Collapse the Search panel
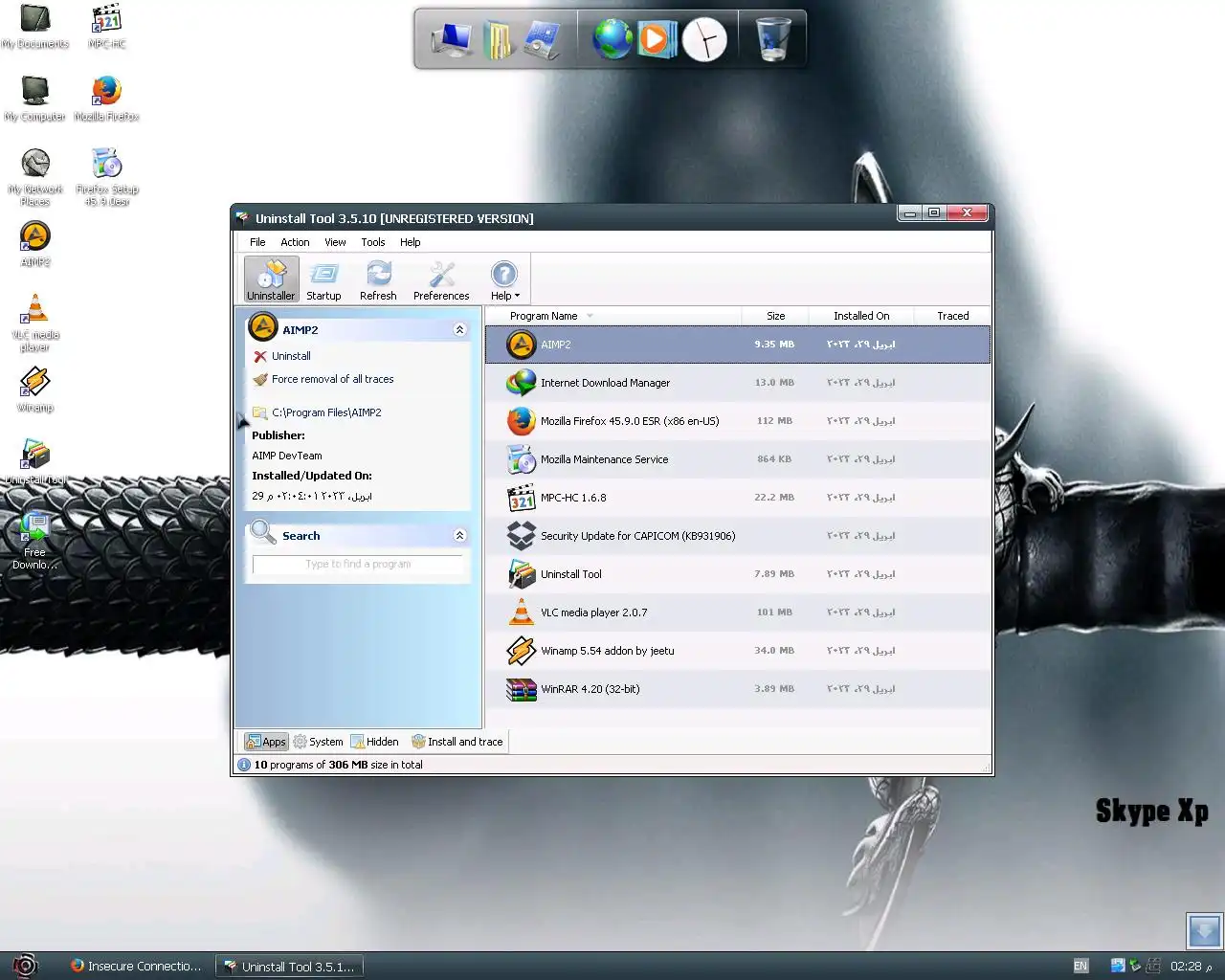Image resolution: width=1225 pixels, height=980 pixels. (459, 535)
